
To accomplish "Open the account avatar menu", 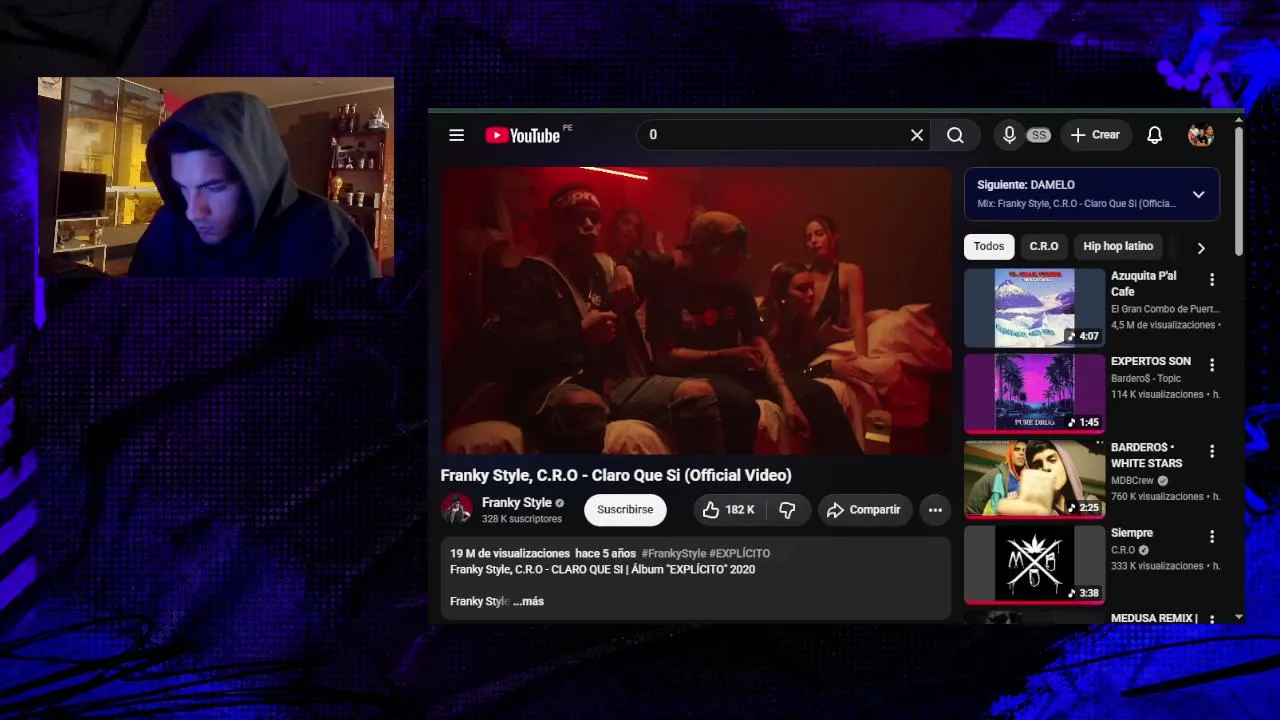I will (1200, 135).
